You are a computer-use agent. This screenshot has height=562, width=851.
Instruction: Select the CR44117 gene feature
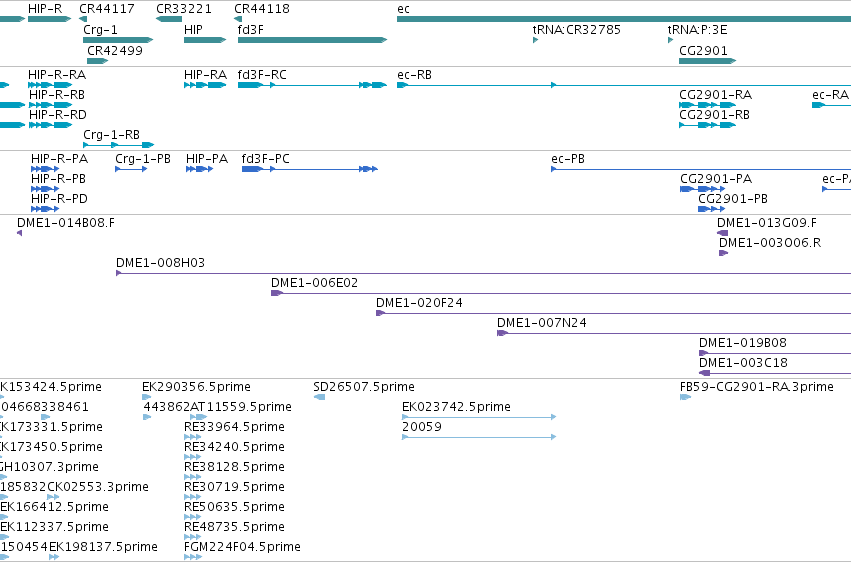coord(82,19)
